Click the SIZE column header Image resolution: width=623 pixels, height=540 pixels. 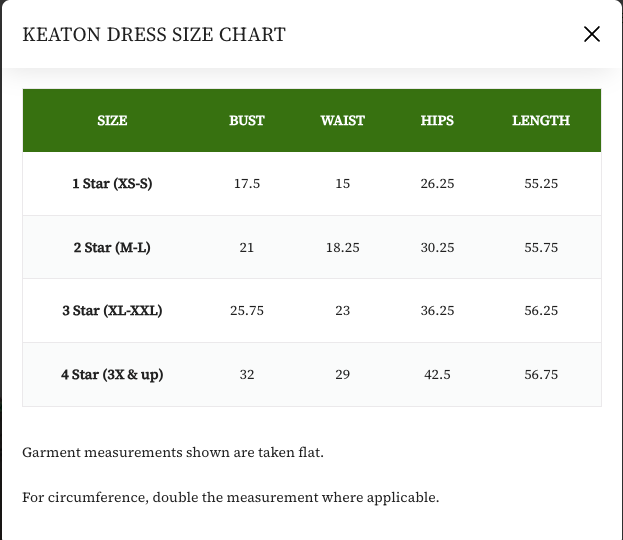112,120
